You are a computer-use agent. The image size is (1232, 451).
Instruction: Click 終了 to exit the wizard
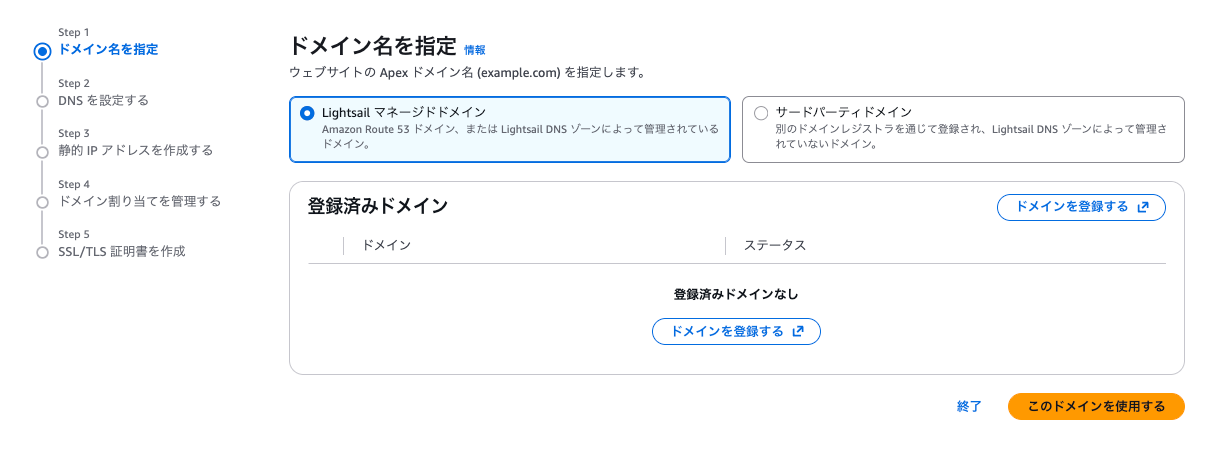coord(969,407)
